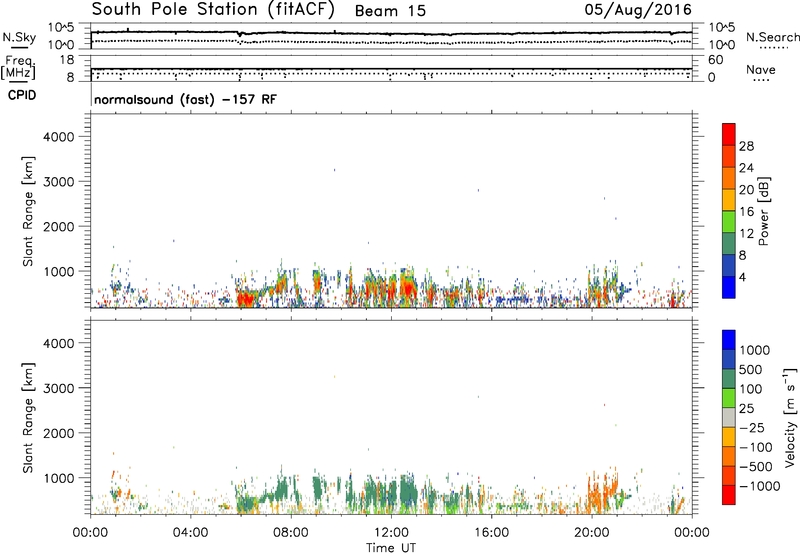
Task: Click the Slant Range label of velocity panel
Action: coord(28,418)
